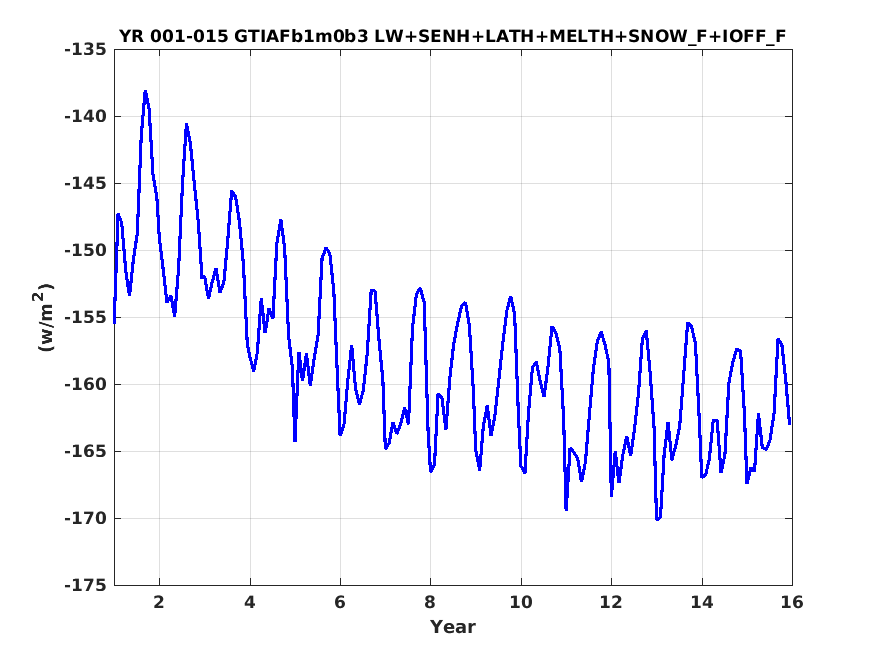875x656 pixels.
Task: Click x-axis tick label 12
Action: (611, 602)
